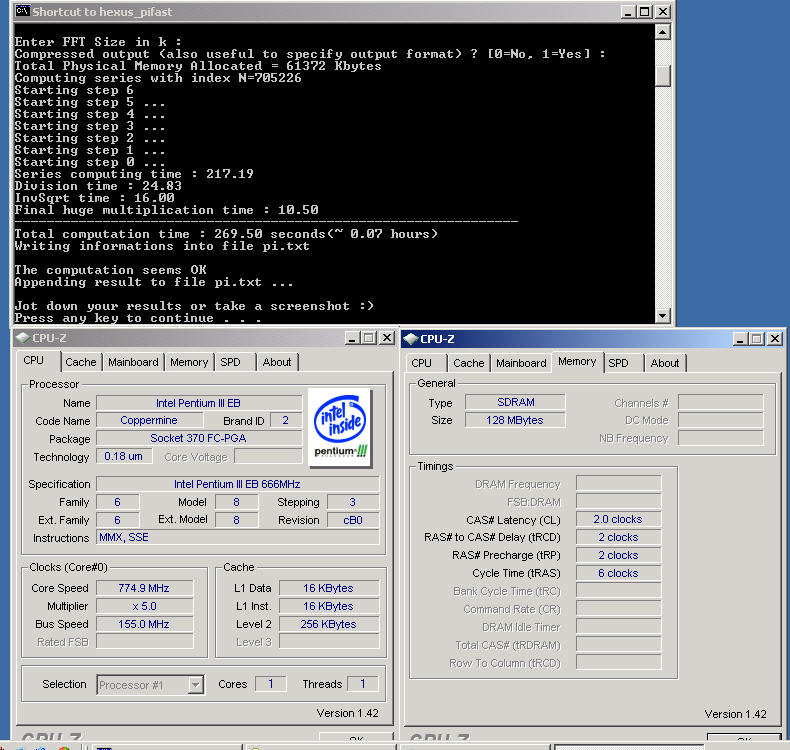
Task: Click the Level 2 cache value '256 KBytes'
Action: [328, 624]
